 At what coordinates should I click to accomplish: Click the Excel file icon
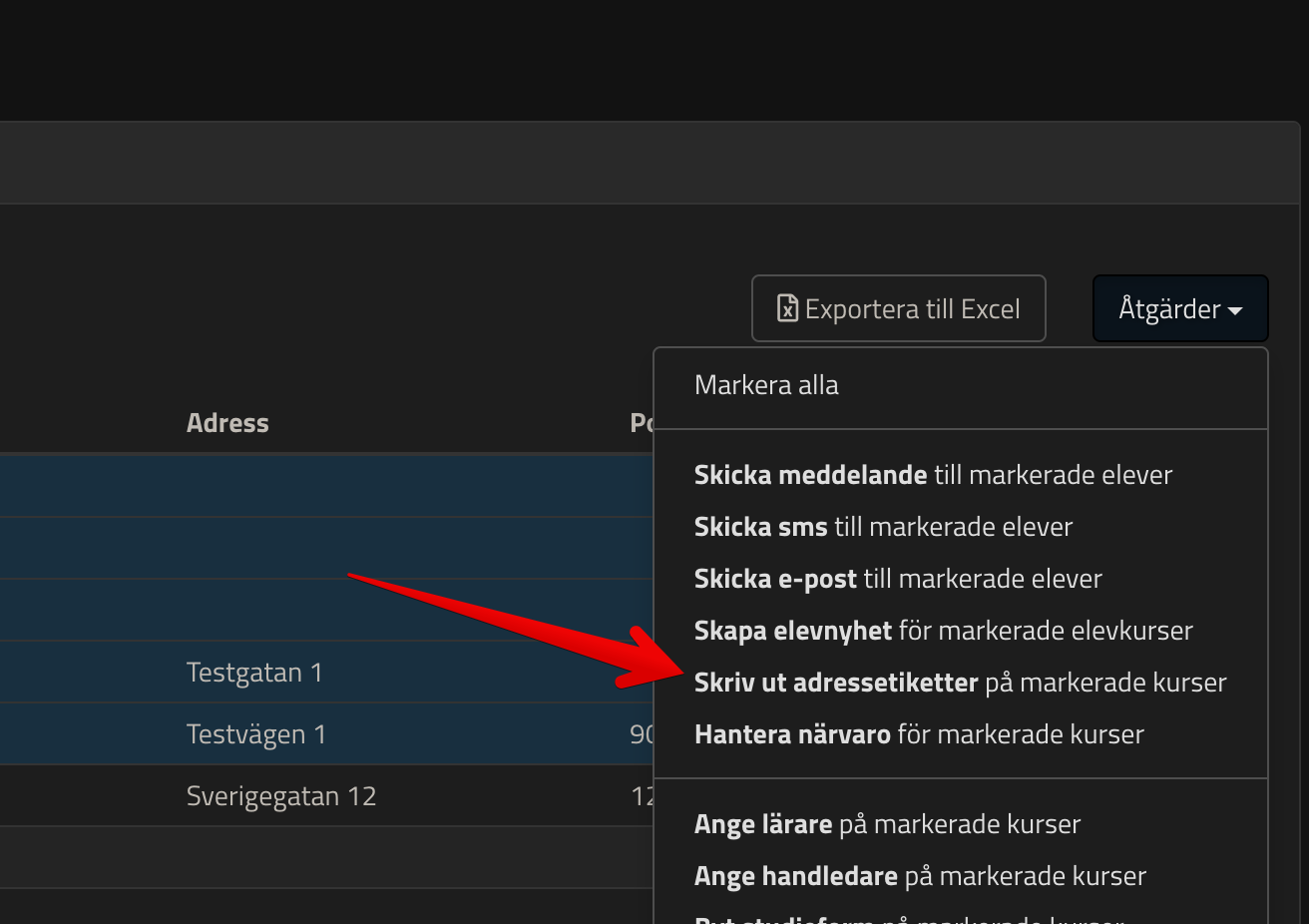(x=787, y=309)
